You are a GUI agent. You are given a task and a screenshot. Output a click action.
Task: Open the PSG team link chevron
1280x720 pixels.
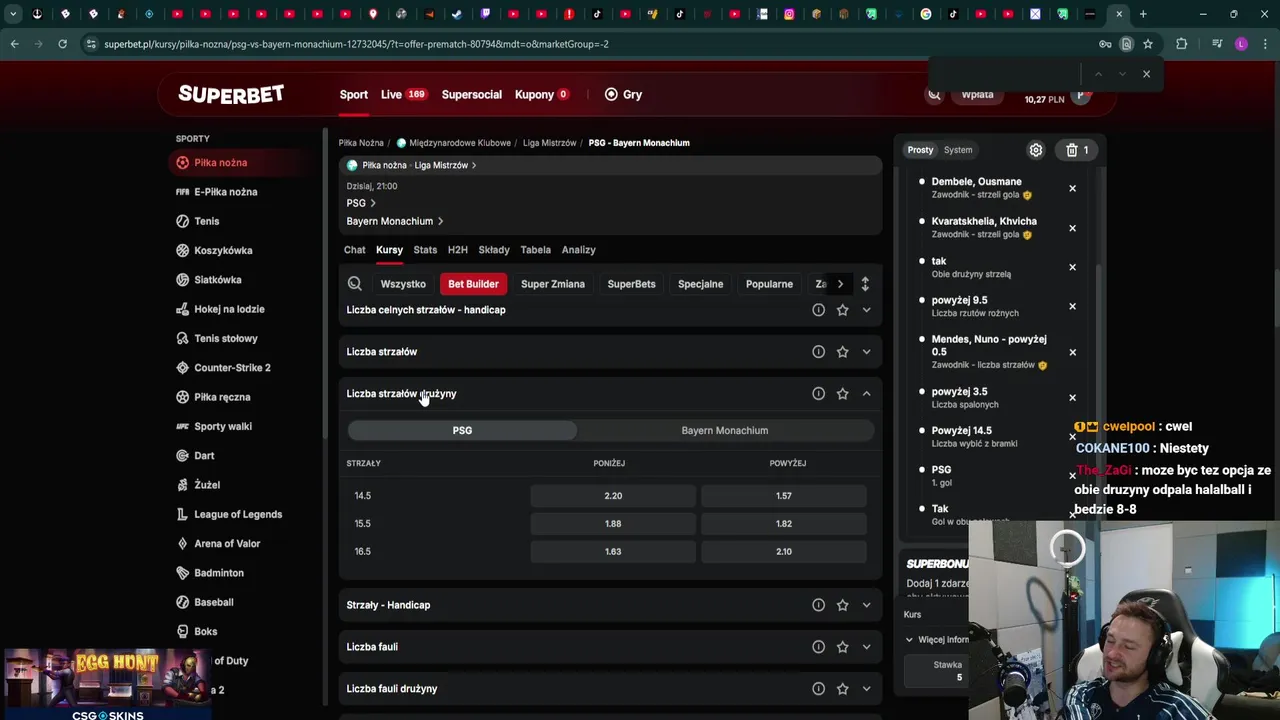373,203
